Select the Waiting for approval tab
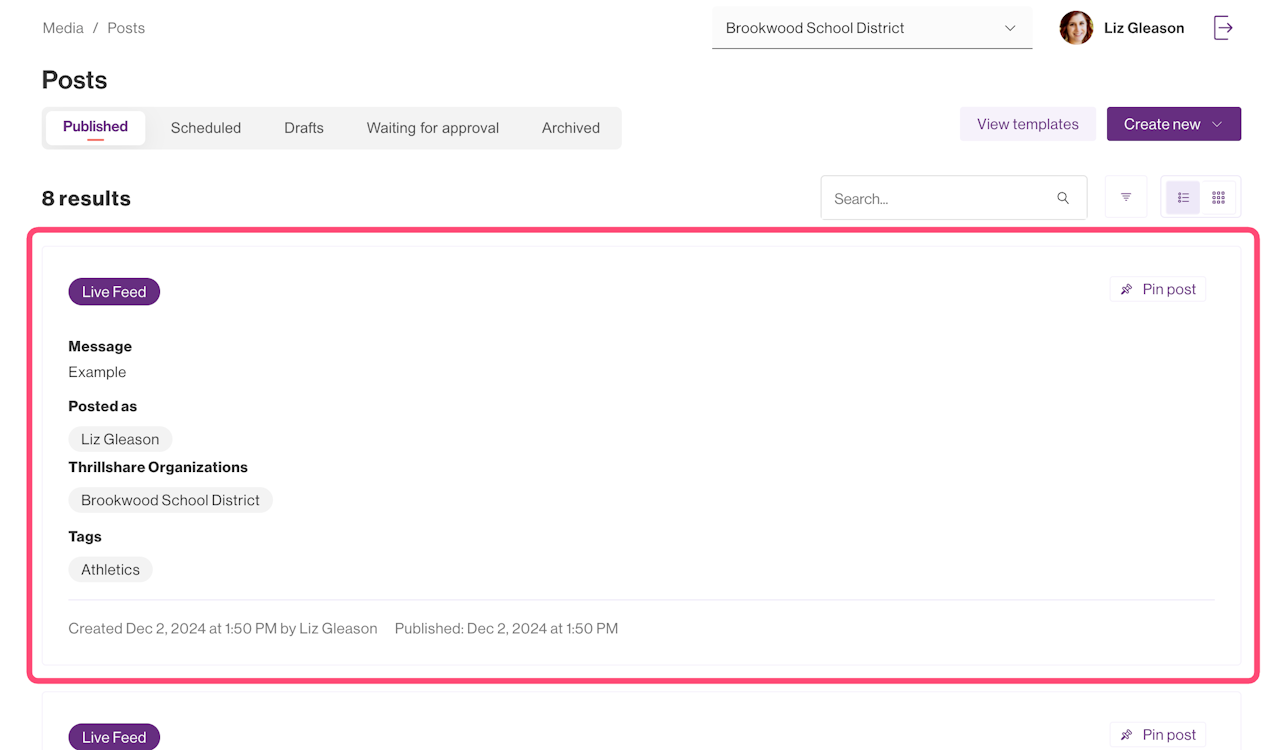The image size is (1280, 750). click(433, 128)
